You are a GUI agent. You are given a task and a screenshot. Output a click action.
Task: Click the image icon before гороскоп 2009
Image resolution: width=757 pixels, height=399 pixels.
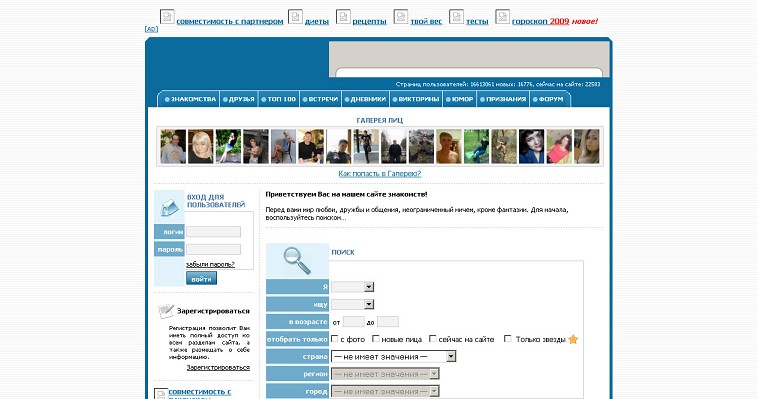(x=503, y=17)
